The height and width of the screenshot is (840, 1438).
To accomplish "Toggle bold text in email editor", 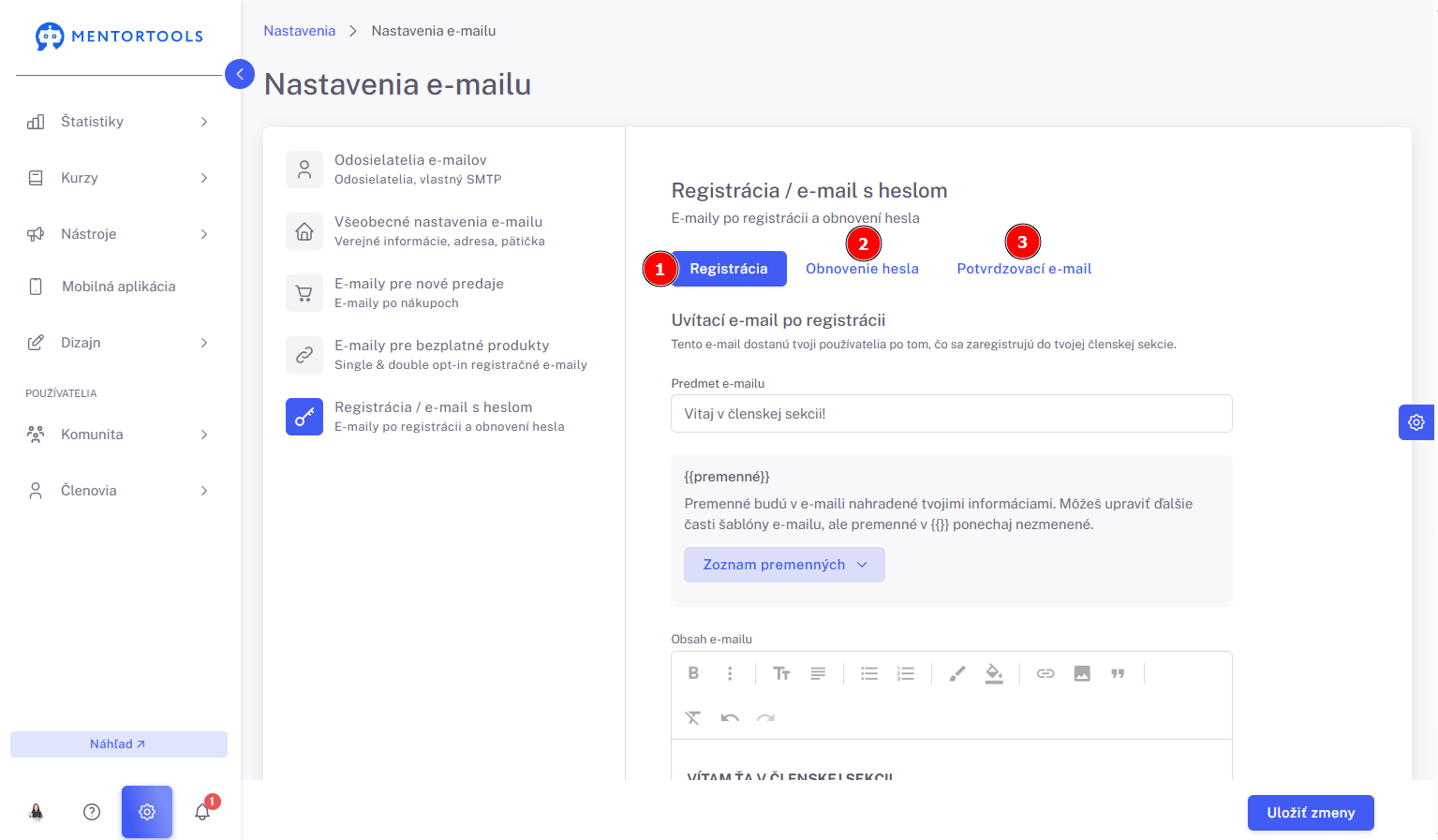I will tap(693, 673).
